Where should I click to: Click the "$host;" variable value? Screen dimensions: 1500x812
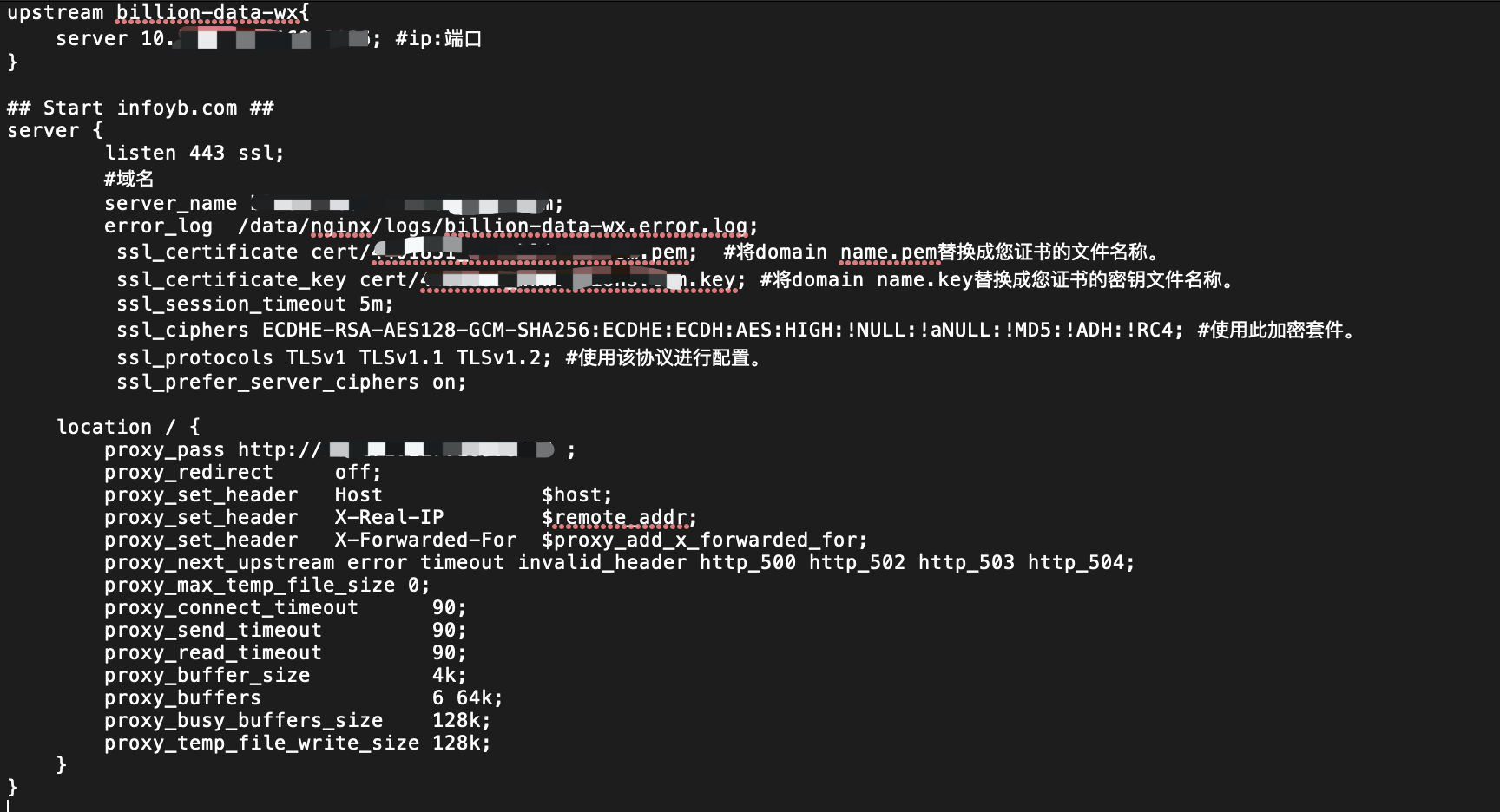point(576,494)
